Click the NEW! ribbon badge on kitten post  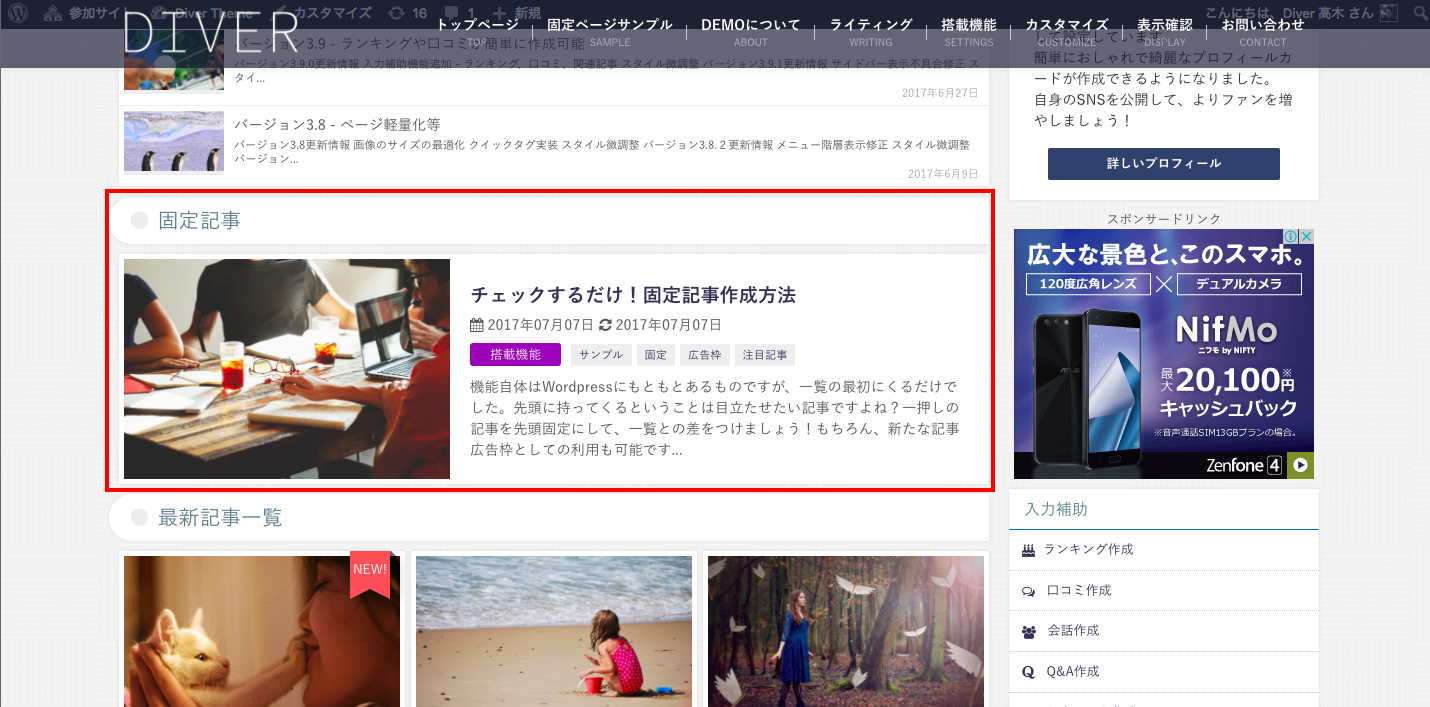pos(369,571)
